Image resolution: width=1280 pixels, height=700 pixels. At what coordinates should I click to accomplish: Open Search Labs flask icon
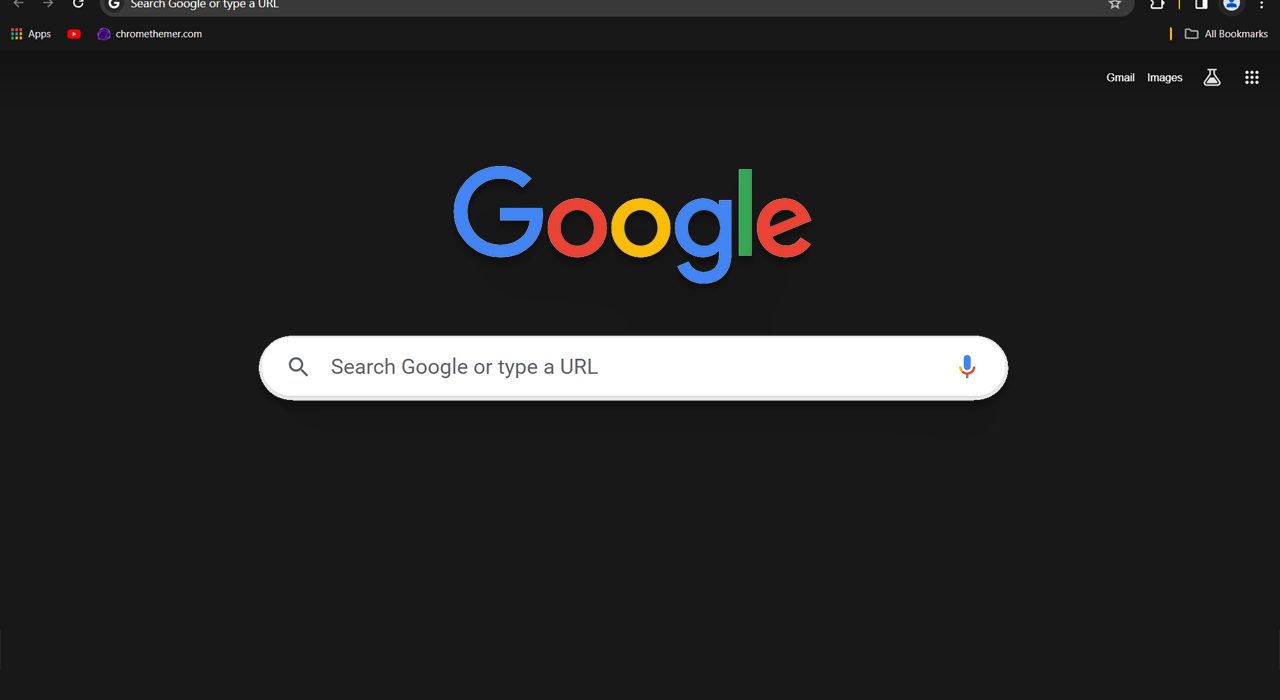pos(1212,77)
